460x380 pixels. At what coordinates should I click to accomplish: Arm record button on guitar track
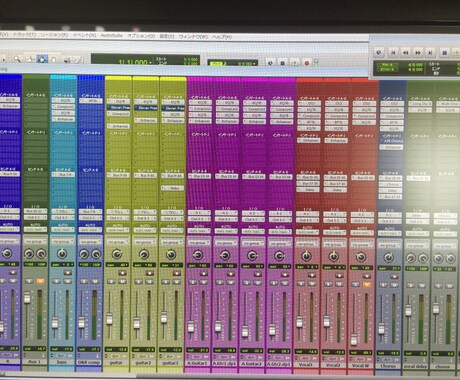pos(122,273)
